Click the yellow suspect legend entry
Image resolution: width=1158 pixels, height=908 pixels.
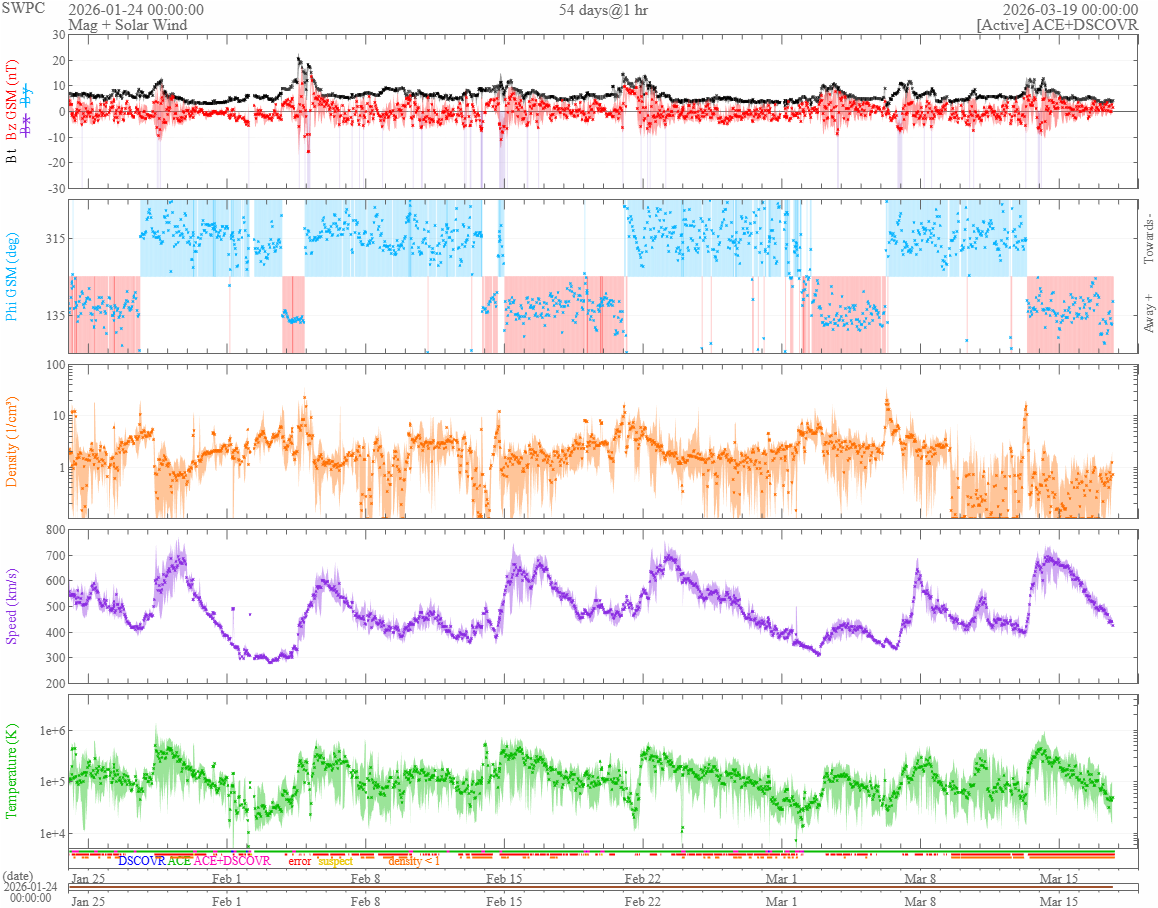[x=336, y=861]
